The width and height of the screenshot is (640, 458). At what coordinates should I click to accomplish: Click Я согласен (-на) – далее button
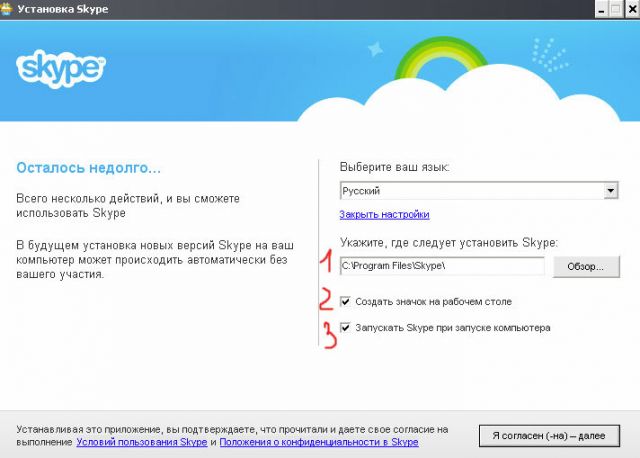[549, 436]
